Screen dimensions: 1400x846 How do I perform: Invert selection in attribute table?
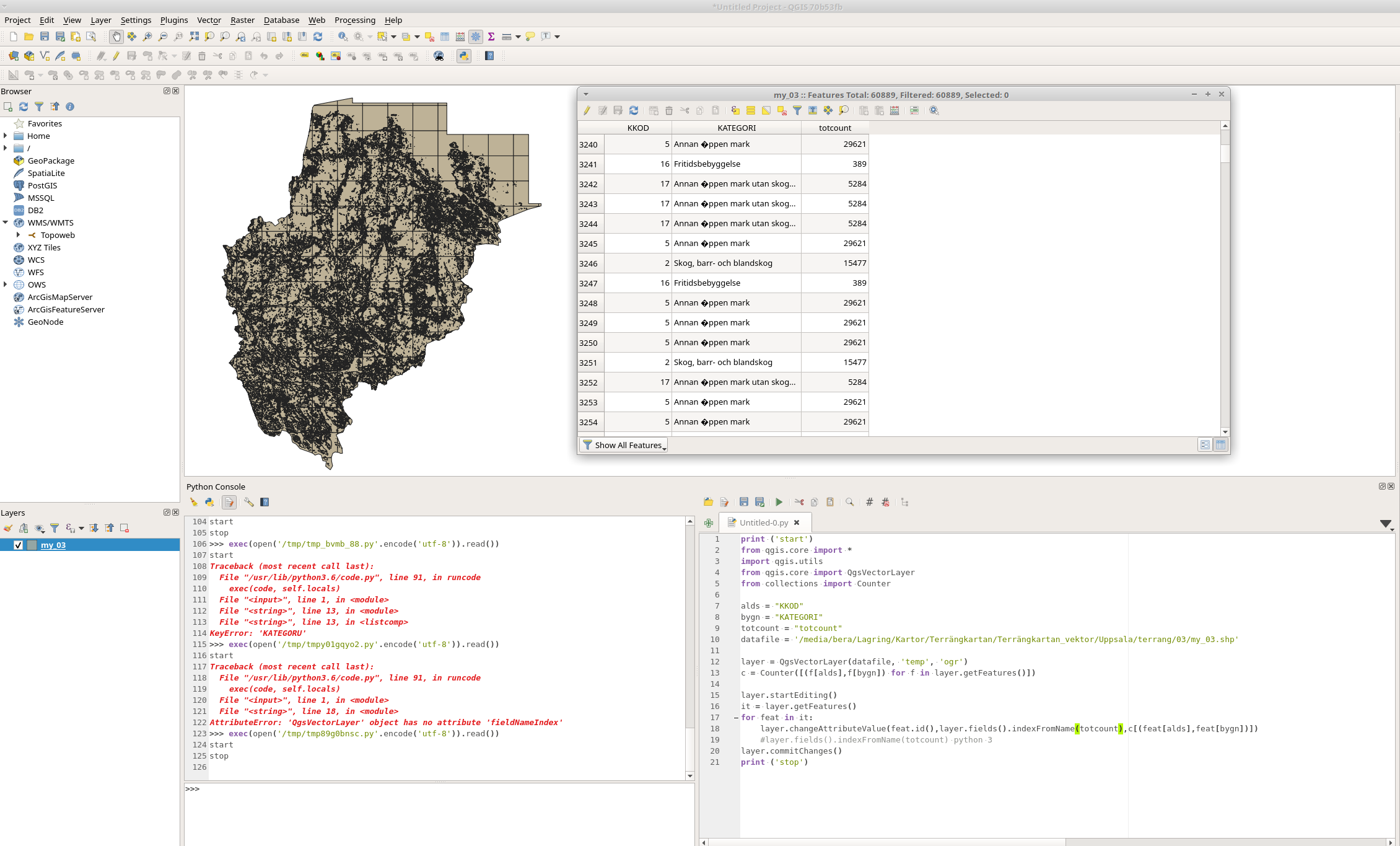[x=766, y=110]
